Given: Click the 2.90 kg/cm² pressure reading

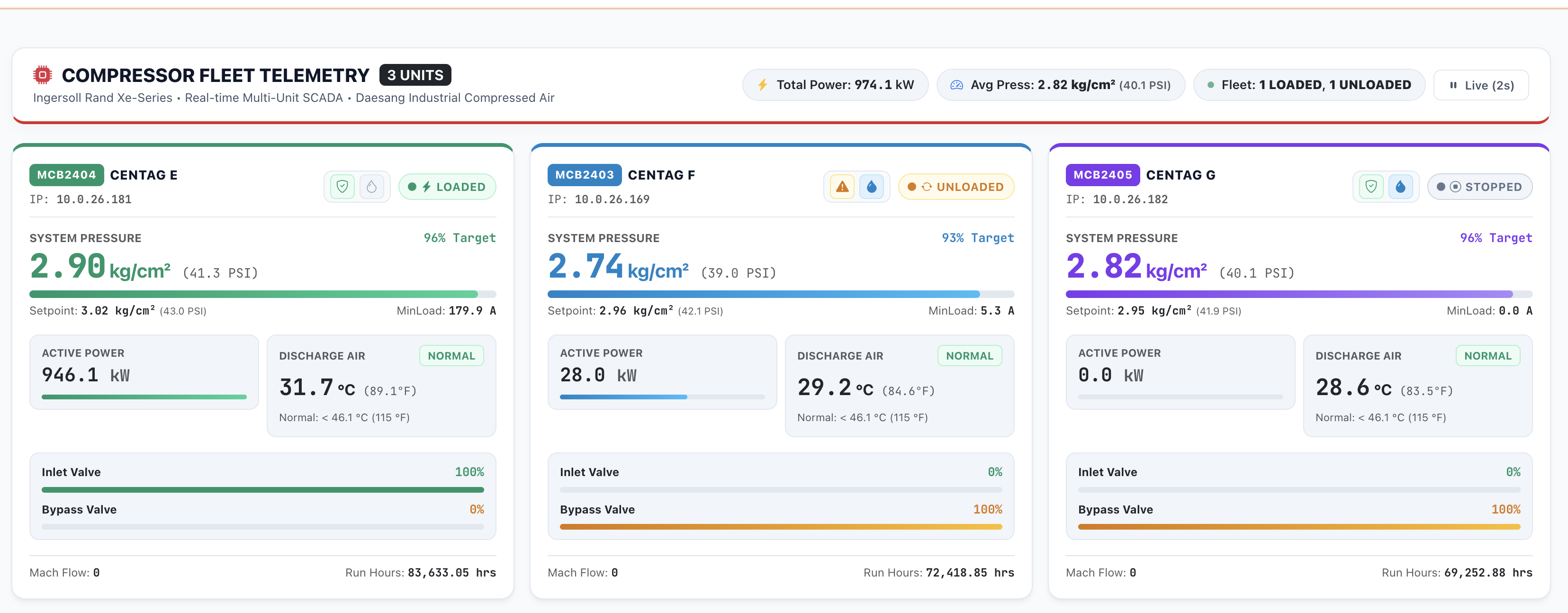Looking at the screenshot, I should click(x=100, y=267).
